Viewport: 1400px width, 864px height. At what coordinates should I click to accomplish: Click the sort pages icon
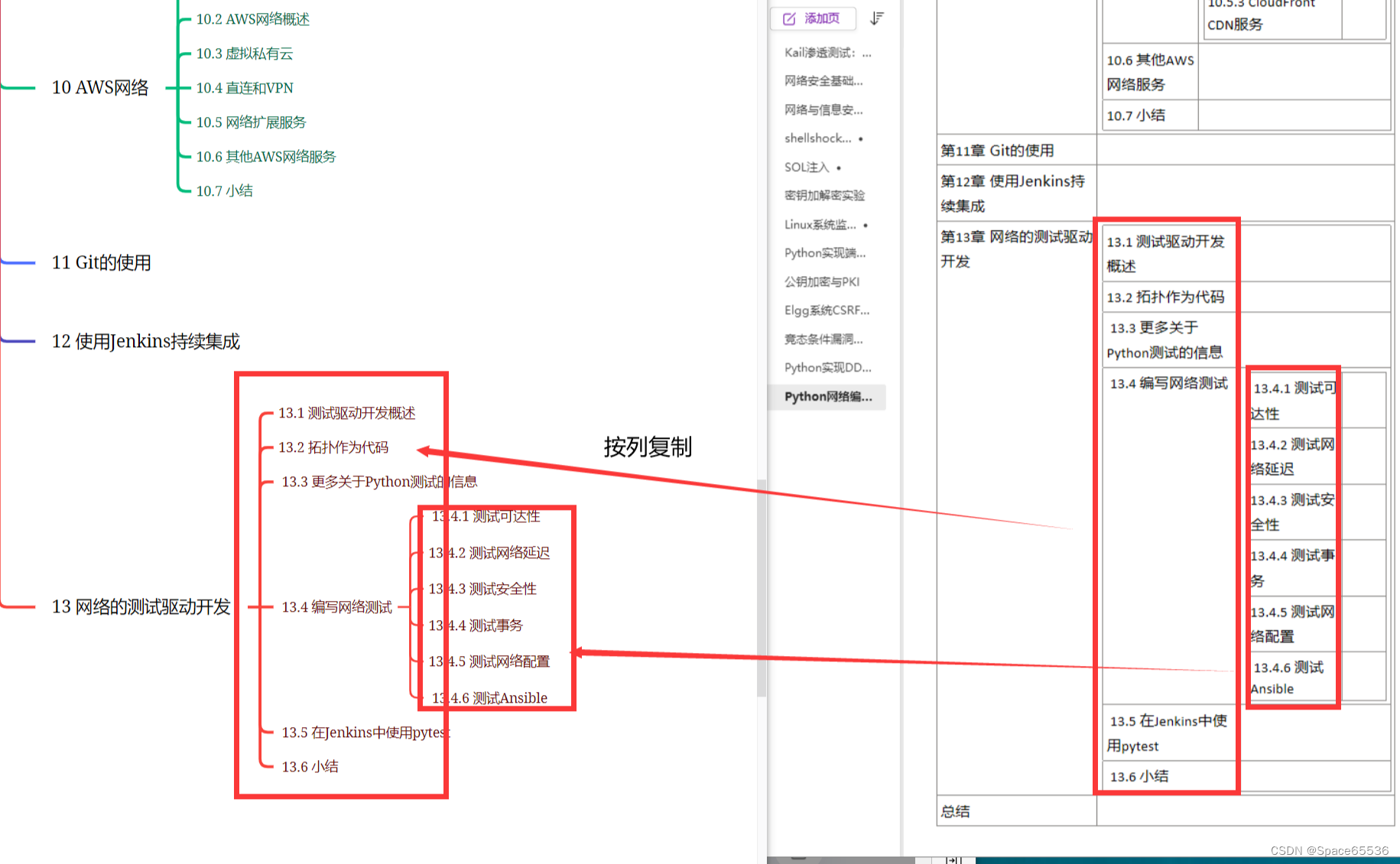pos(877,18)
